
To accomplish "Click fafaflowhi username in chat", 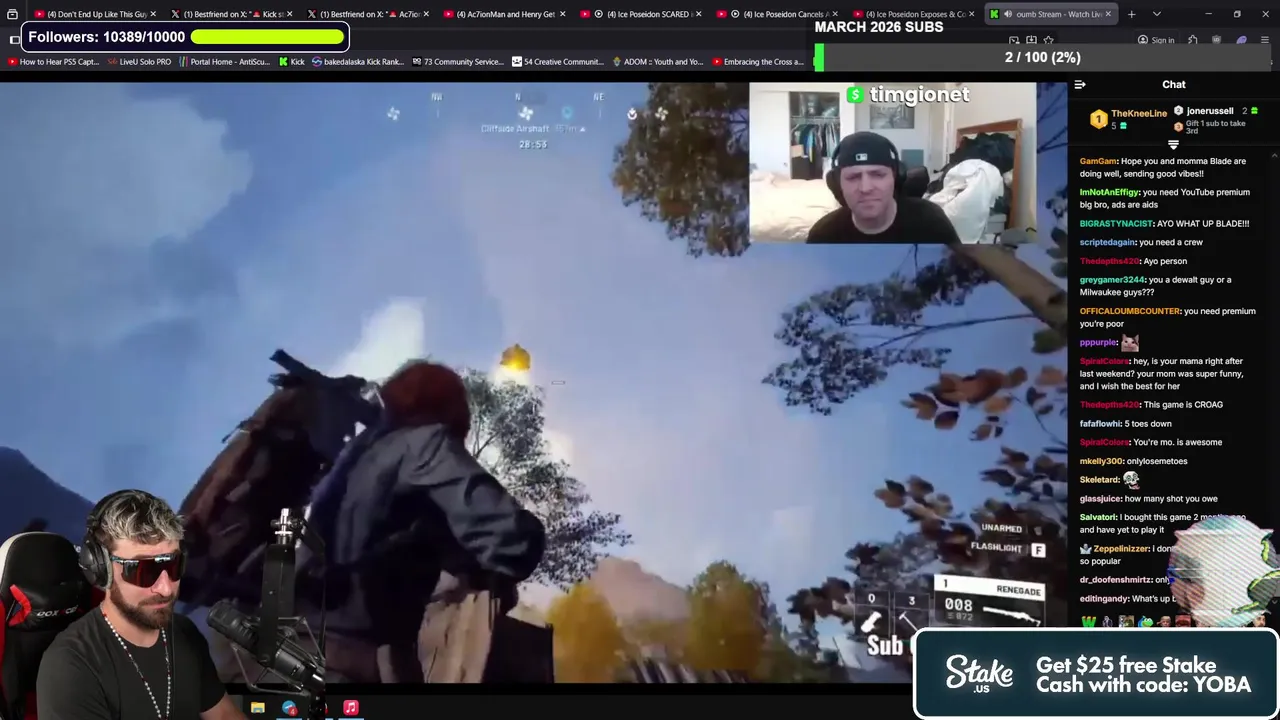I will (x=1100, y=424).
